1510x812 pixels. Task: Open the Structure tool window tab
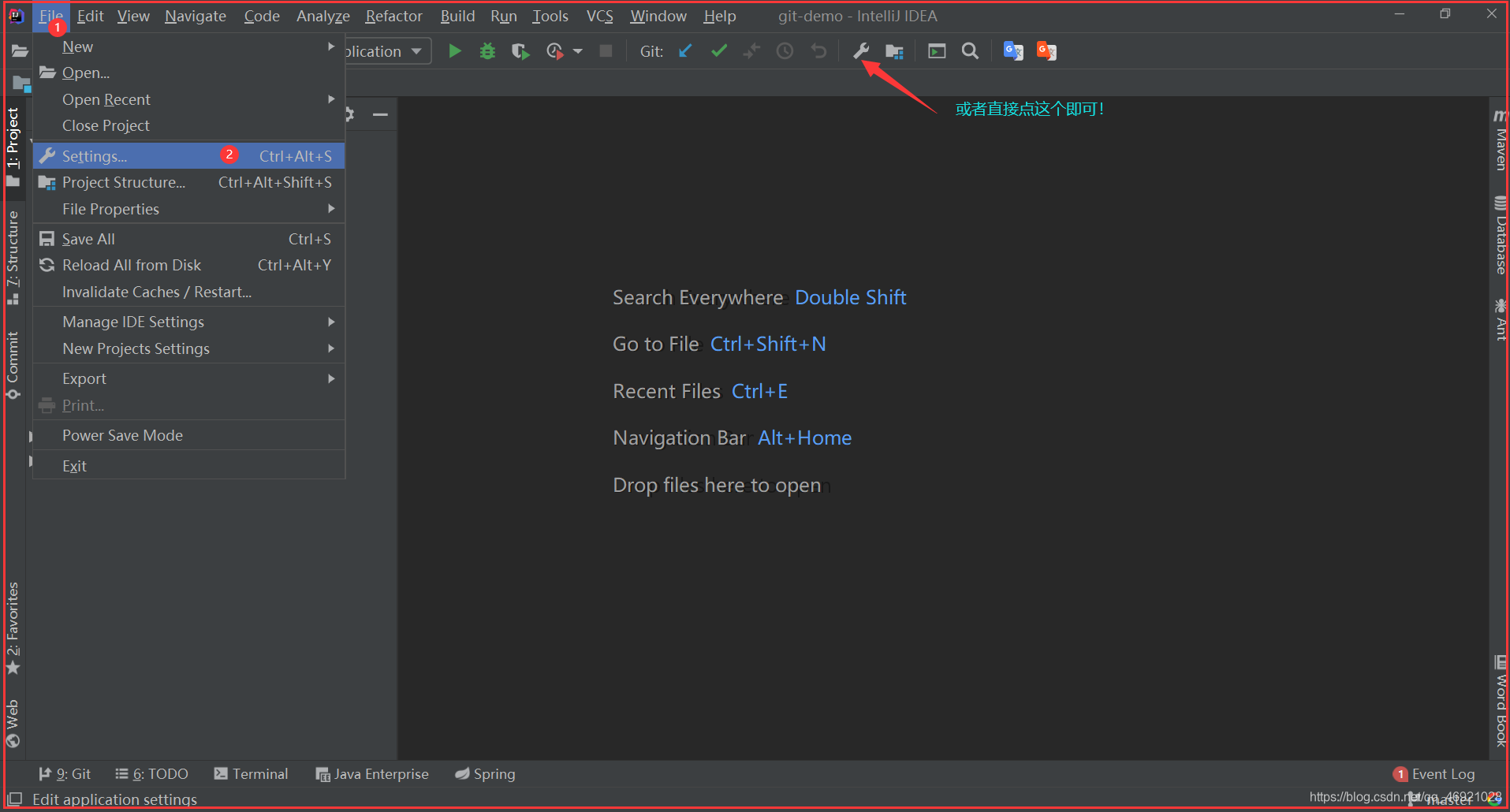[x=13, y=257]
